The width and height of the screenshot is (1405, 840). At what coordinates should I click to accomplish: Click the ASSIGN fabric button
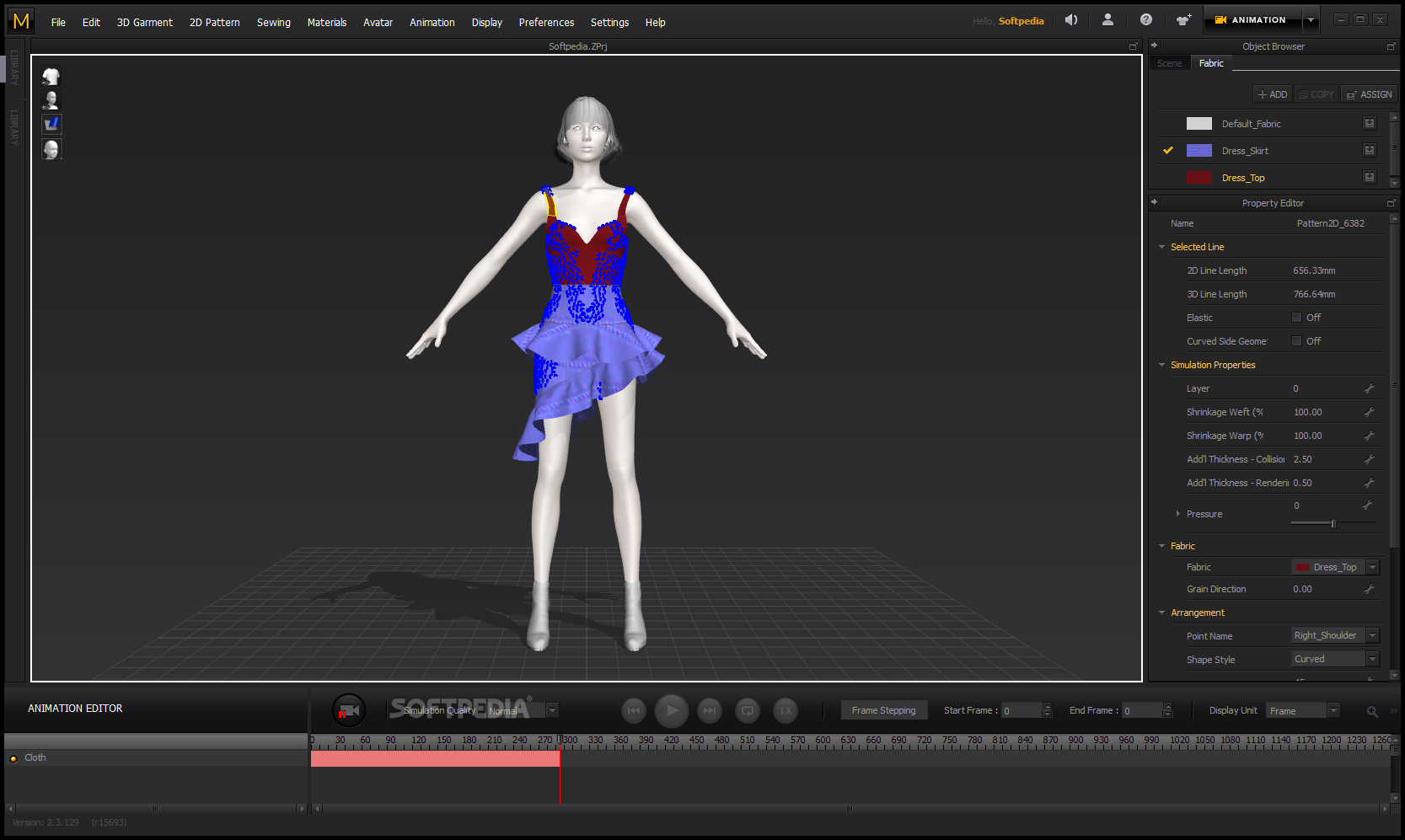tap(1370, 94)
